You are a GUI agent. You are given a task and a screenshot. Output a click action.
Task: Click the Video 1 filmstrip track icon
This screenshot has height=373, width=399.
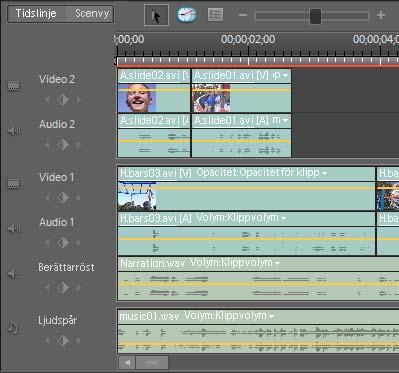14,183
